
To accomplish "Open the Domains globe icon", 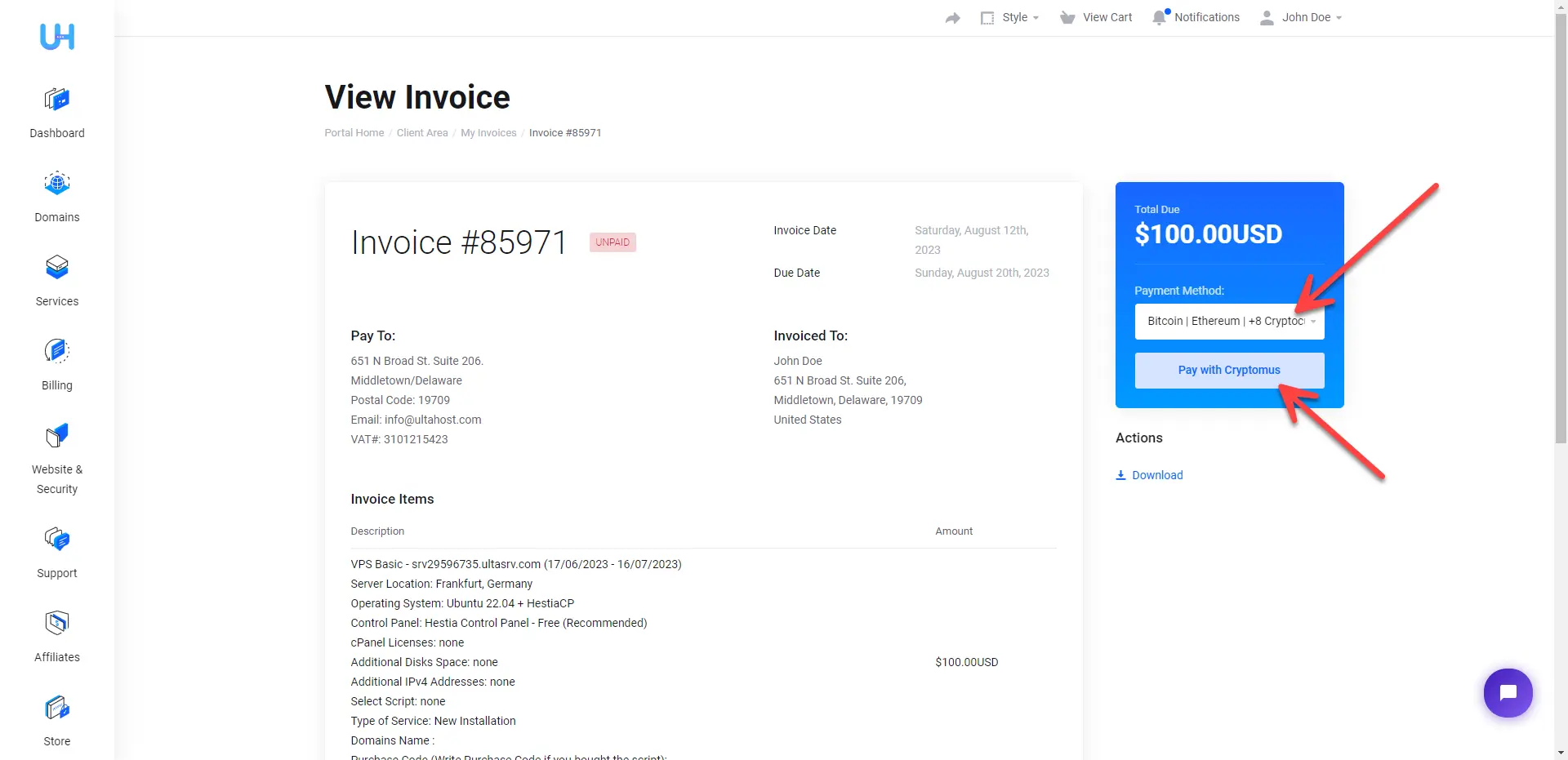I will 57,183.
